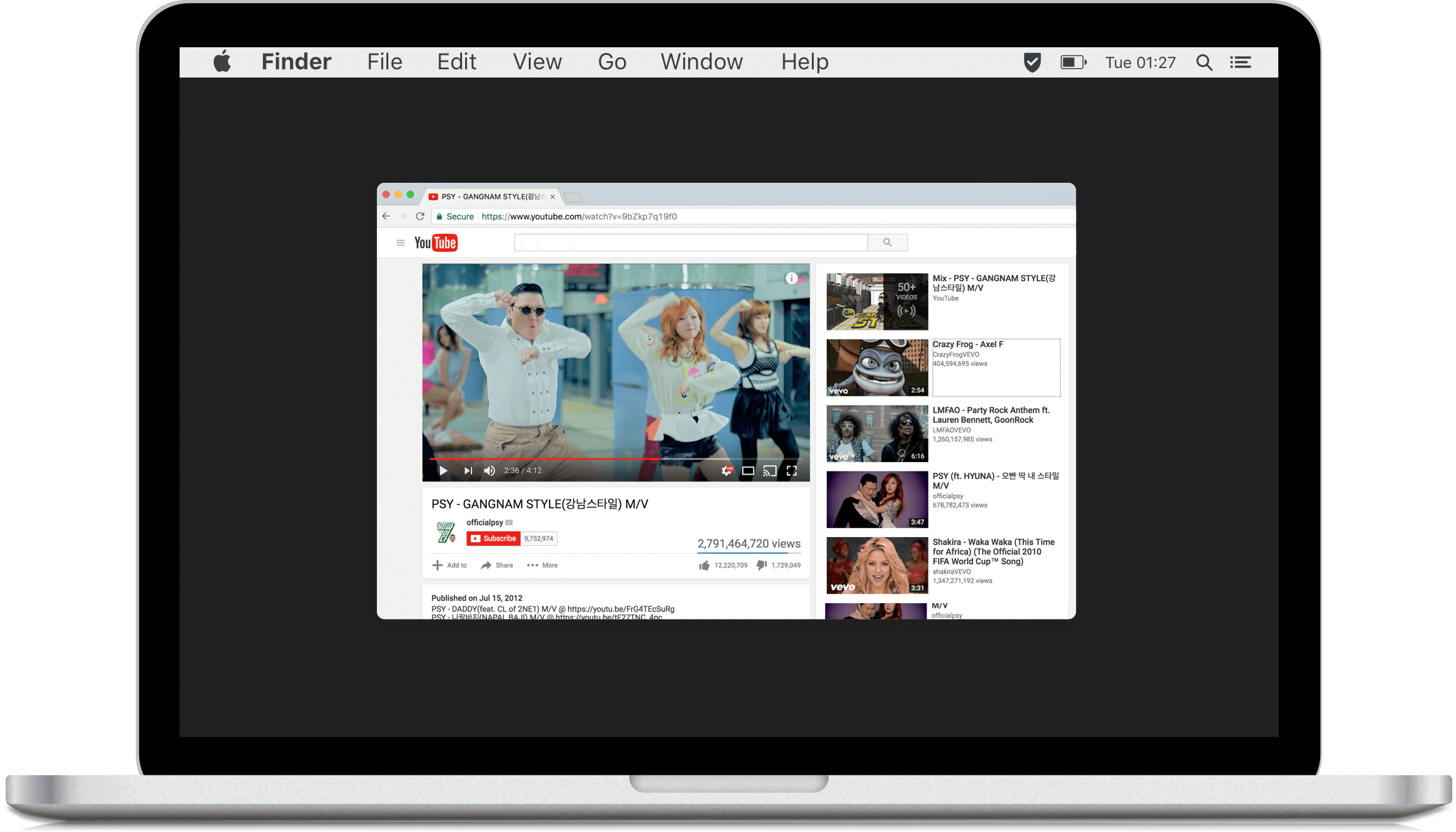The image size is (1456, 832).
Task: Open Spotlight search in menu bar
Action: pyautogui.click(x=1204, y=62)
